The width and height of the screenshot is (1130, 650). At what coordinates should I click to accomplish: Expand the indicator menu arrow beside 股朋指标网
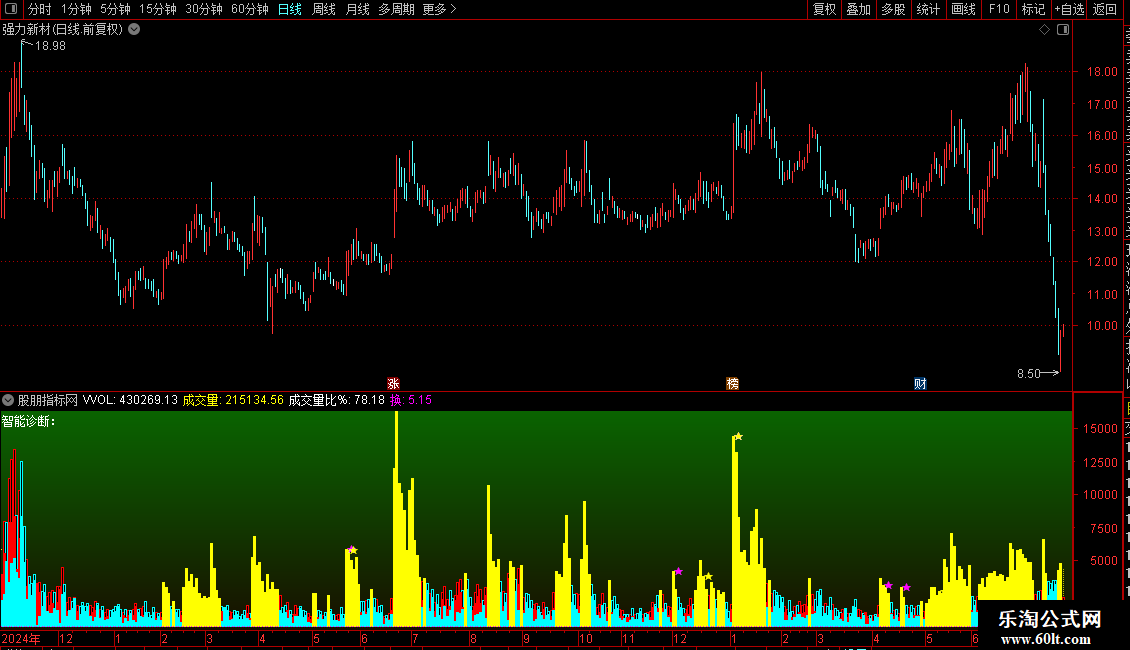[x=8, y=400]
